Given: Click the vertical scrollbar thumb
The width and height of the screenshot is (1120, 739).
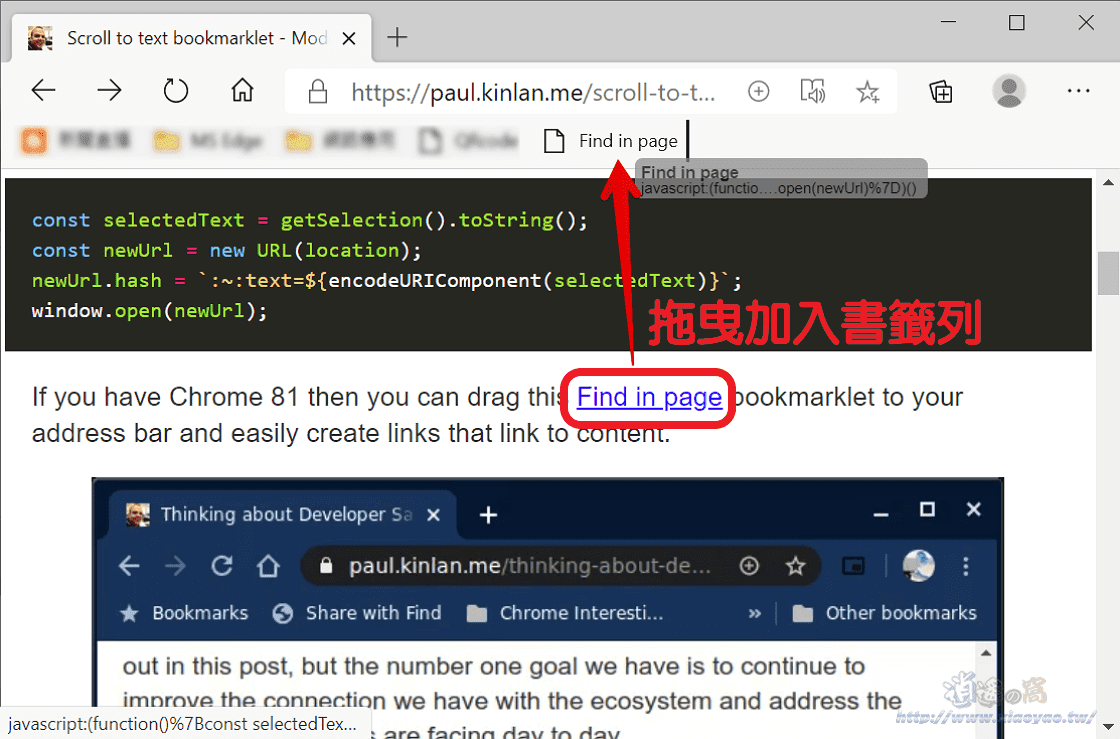Looking at the screenshot, I should pyautogui.click(x=1108, y=273).
